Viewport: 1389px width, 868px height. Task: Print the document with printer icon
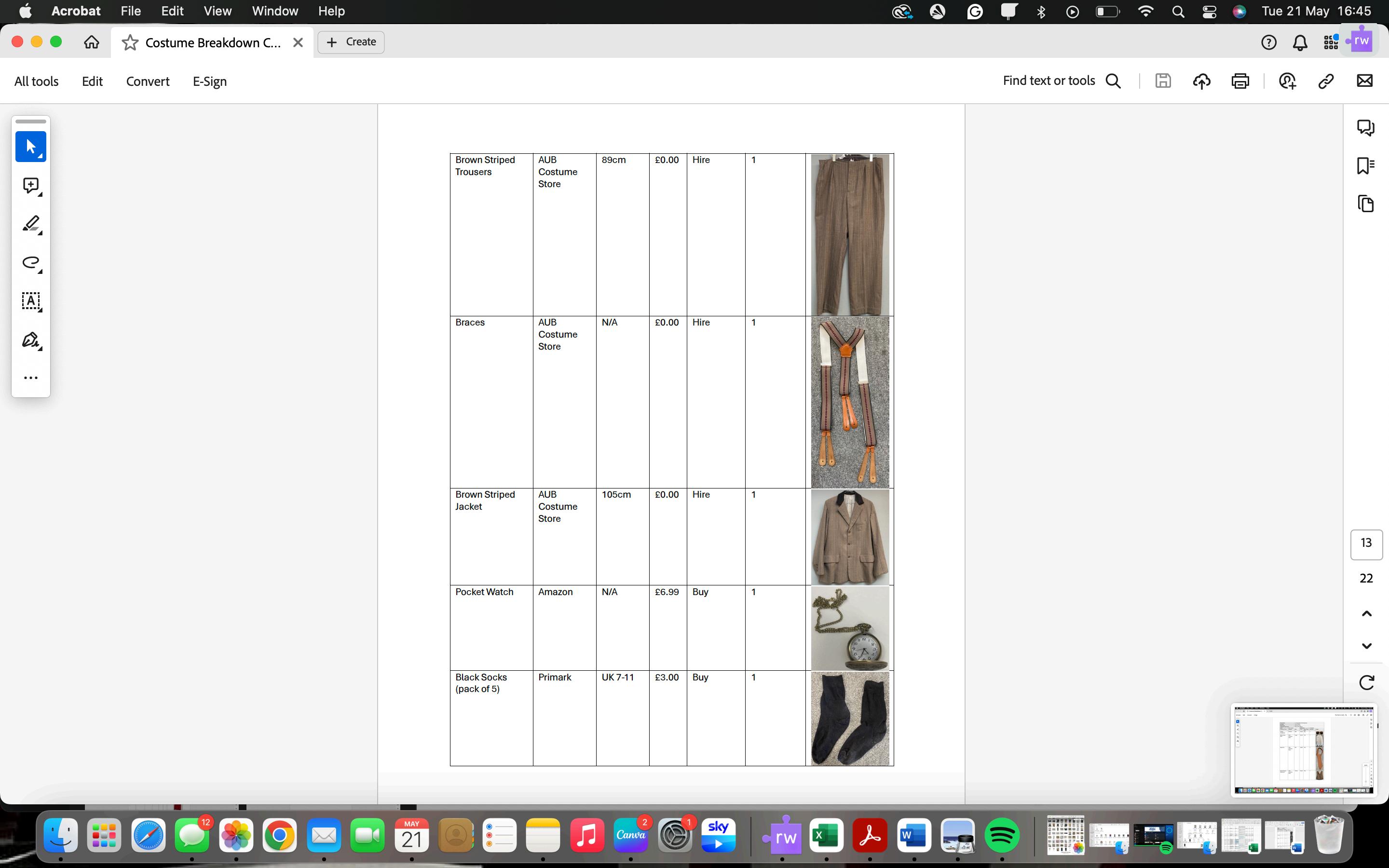coord(1240,81)
